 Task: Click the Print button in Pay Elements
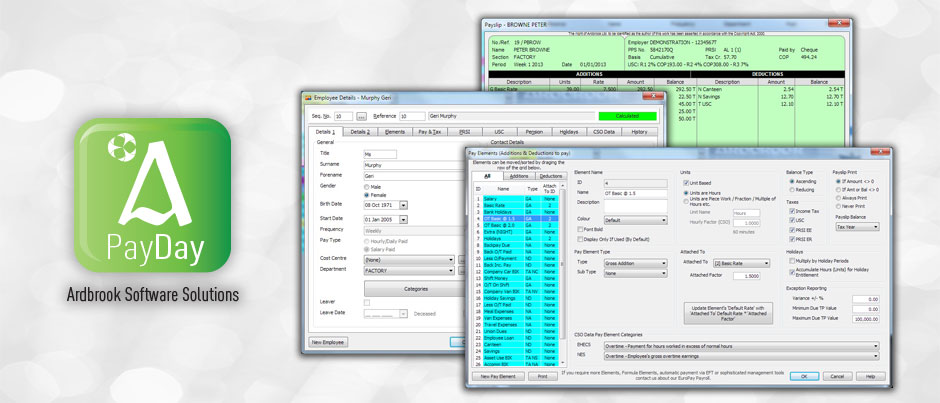[543, 377]
